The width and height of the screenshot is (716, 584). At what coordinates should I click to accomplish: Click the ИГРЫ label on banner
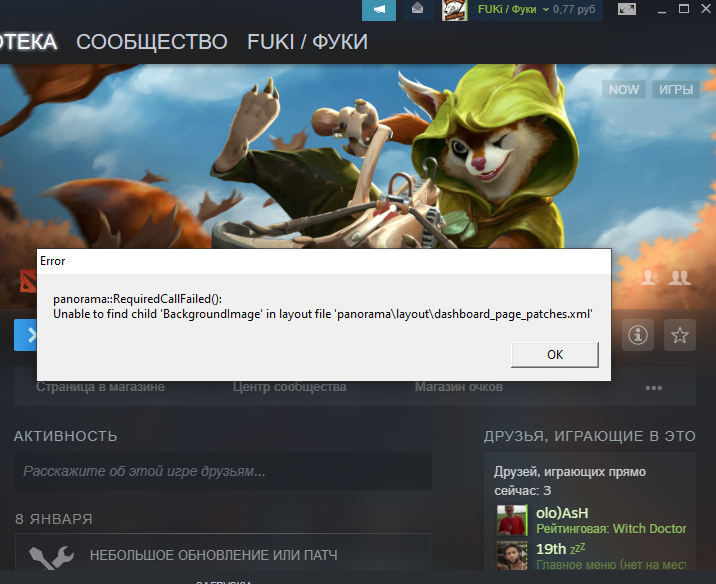pos(676,89)
